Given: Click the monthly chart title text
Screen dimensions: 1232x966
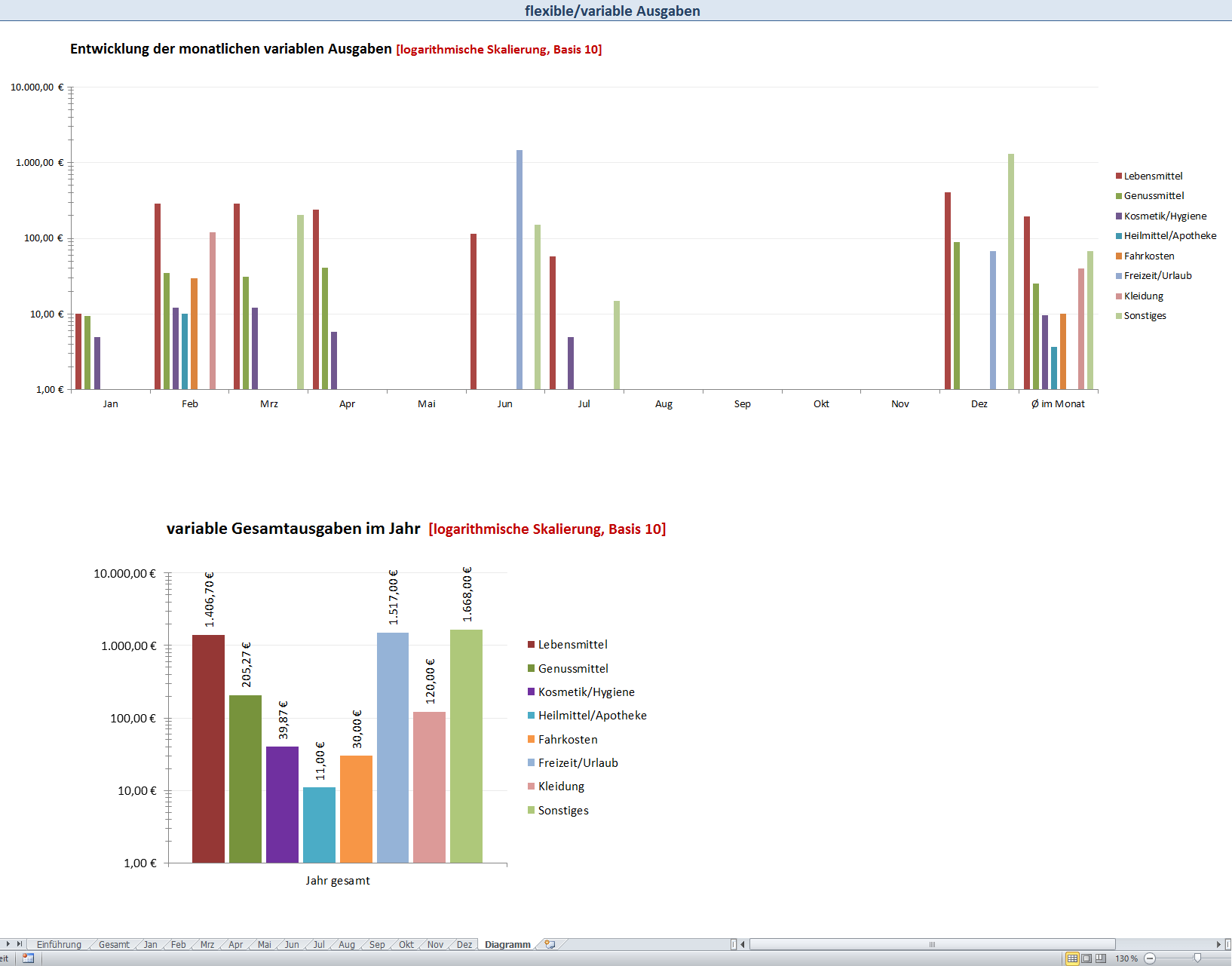Looking at the screenshot, I should coord(231,49).
